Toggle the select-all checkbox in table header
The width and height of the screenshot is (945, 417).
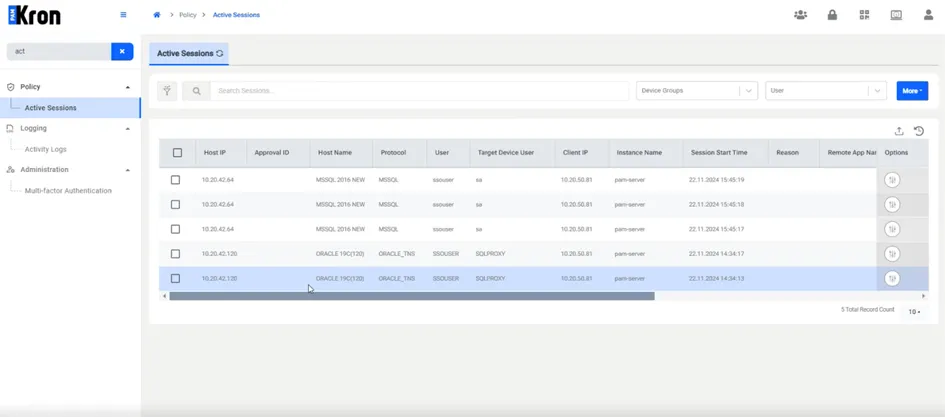(x=177, y=152)
